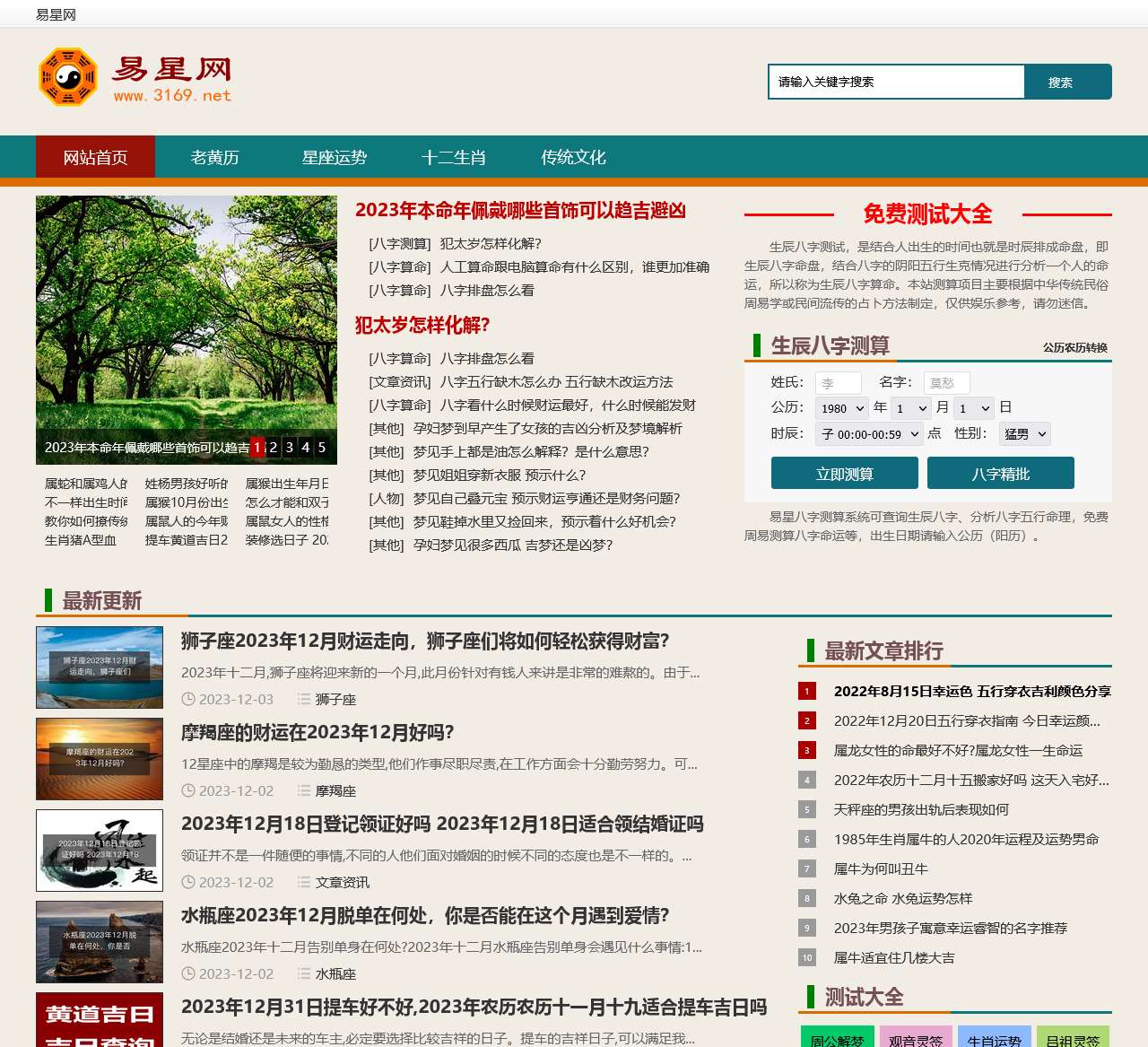Open the 周公解梦 test icon

tap(837, 1039)
